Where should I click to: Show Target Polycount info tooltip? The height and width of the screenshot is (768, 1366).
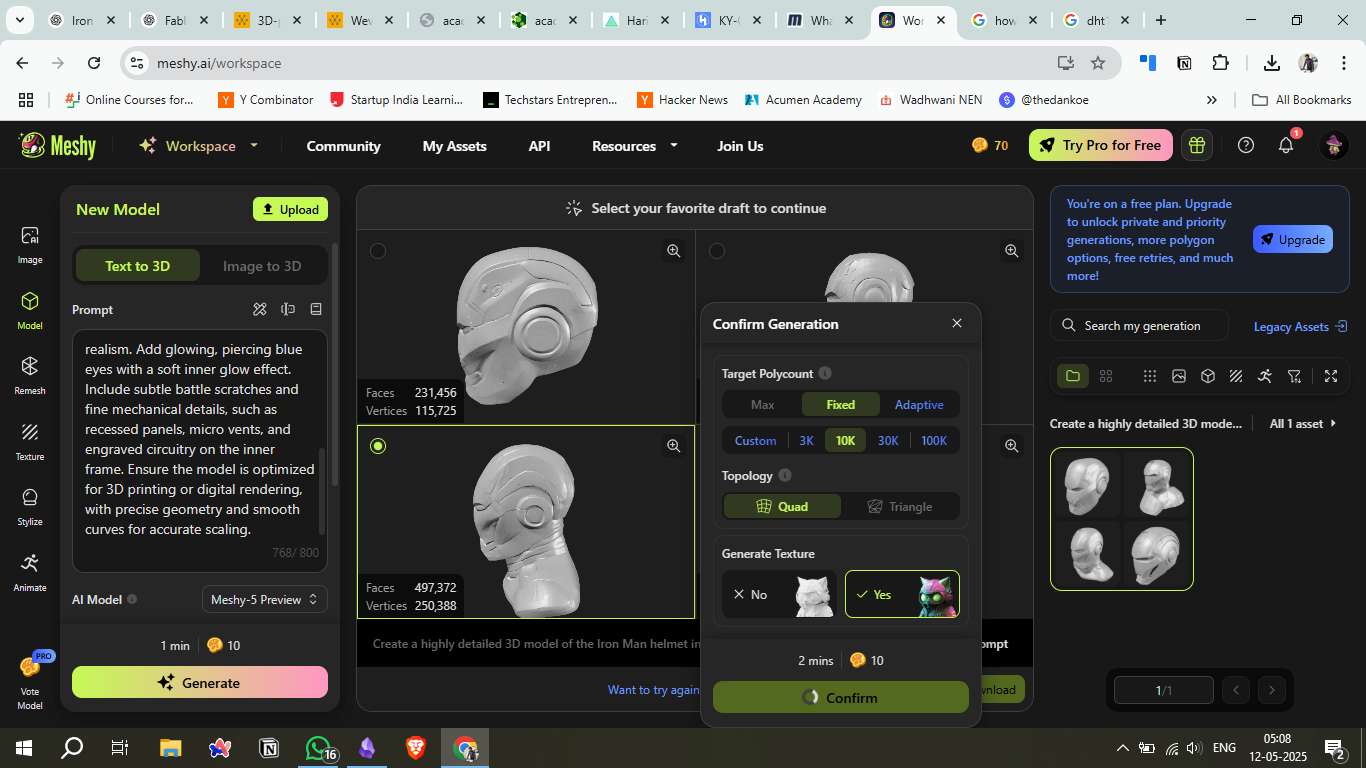[x=825, y=373]
